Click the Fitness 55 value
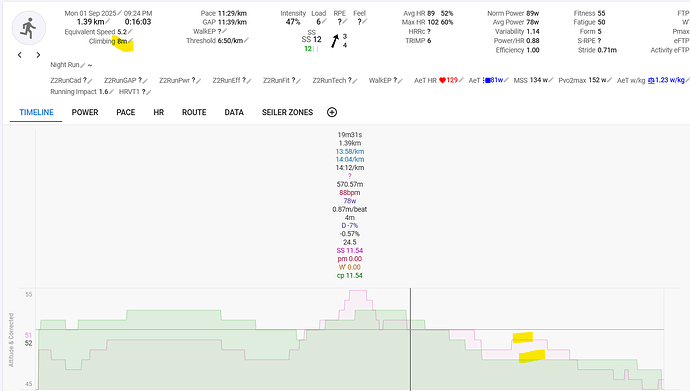Viewport: 690px width, 391px height. click(x=601, y=13)
